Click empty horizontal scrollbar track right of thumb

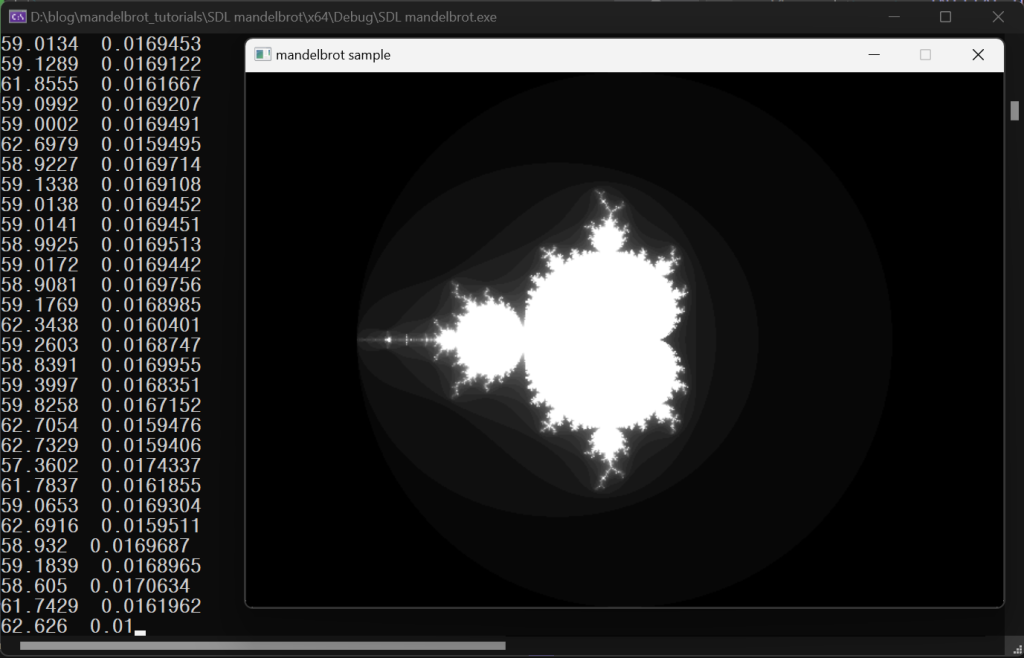point(750,646)
